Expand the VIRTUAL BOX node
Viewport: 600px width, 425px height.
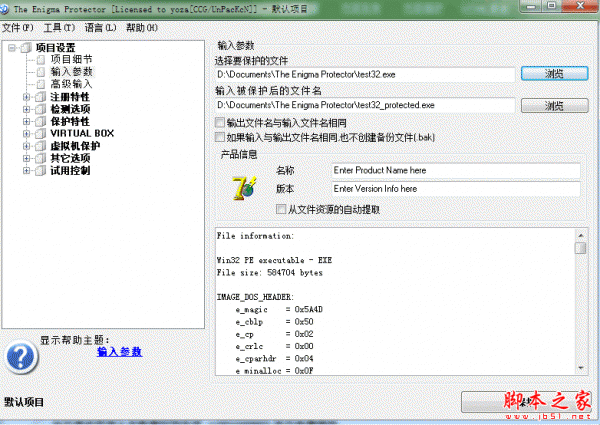point(26,134)
